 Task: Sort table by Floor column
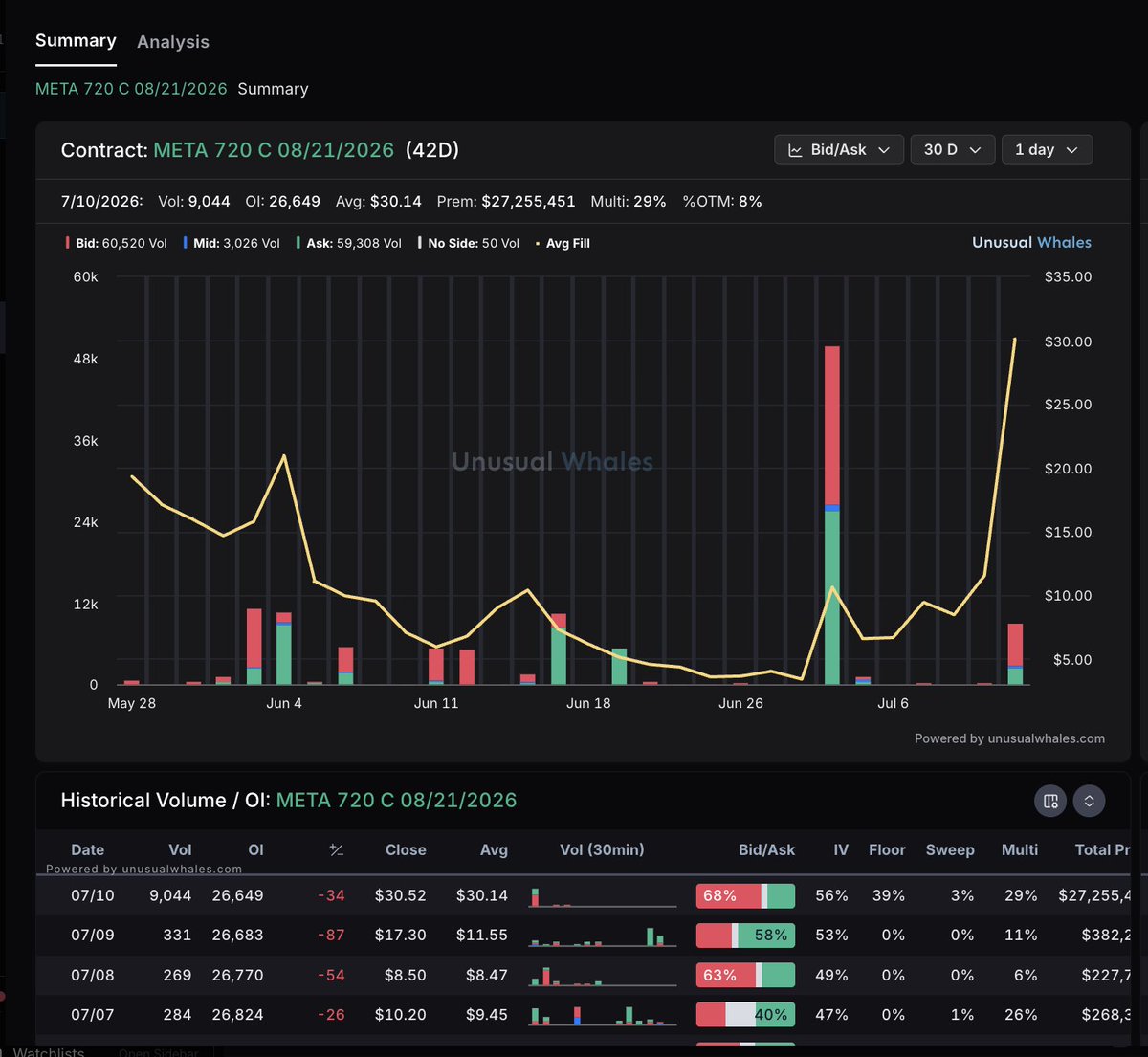pyautogui.click(x=887, y=849)
